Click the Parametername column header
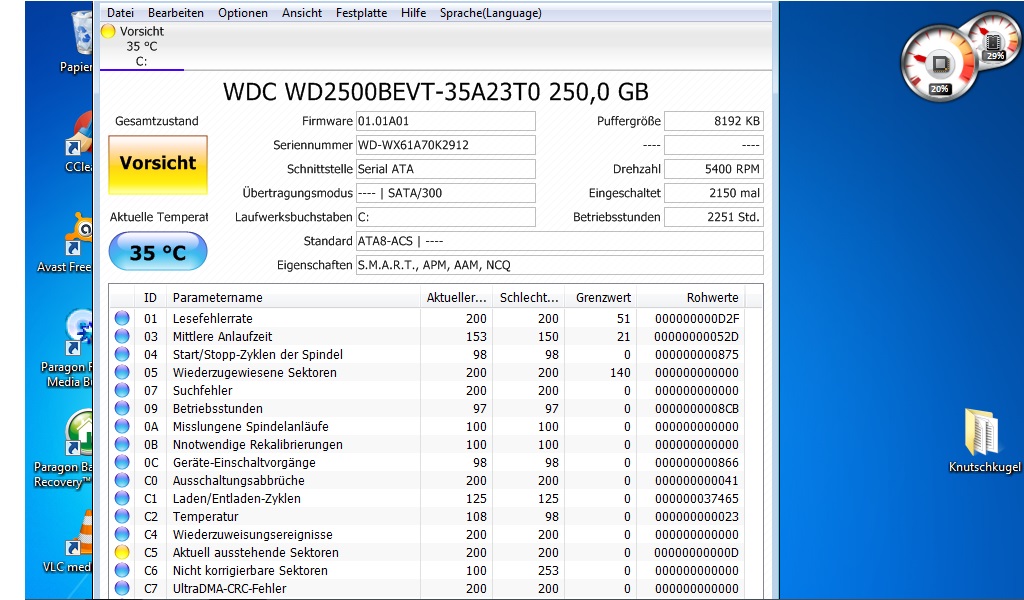The image size is (1024, 600). pos(293,298)
